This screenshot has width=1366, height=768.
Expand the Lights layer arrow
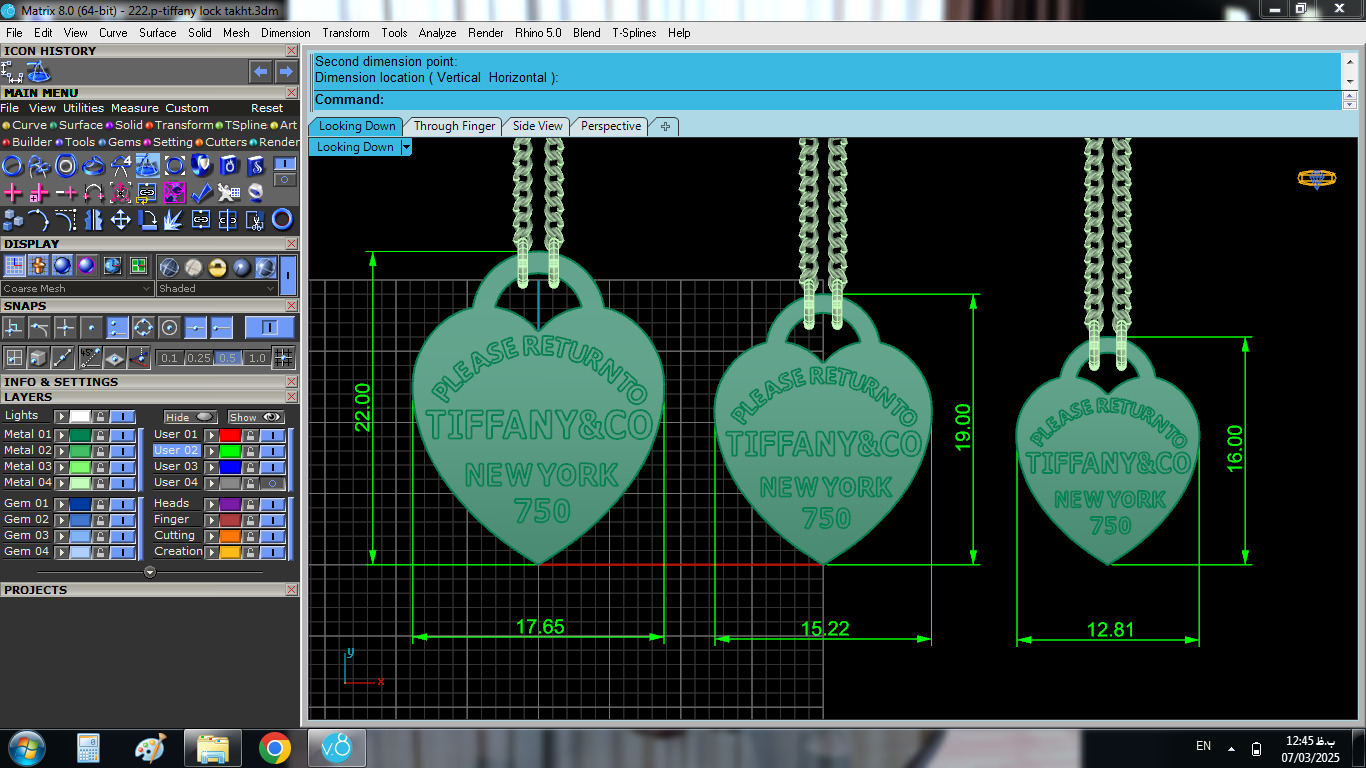(61, 416)
